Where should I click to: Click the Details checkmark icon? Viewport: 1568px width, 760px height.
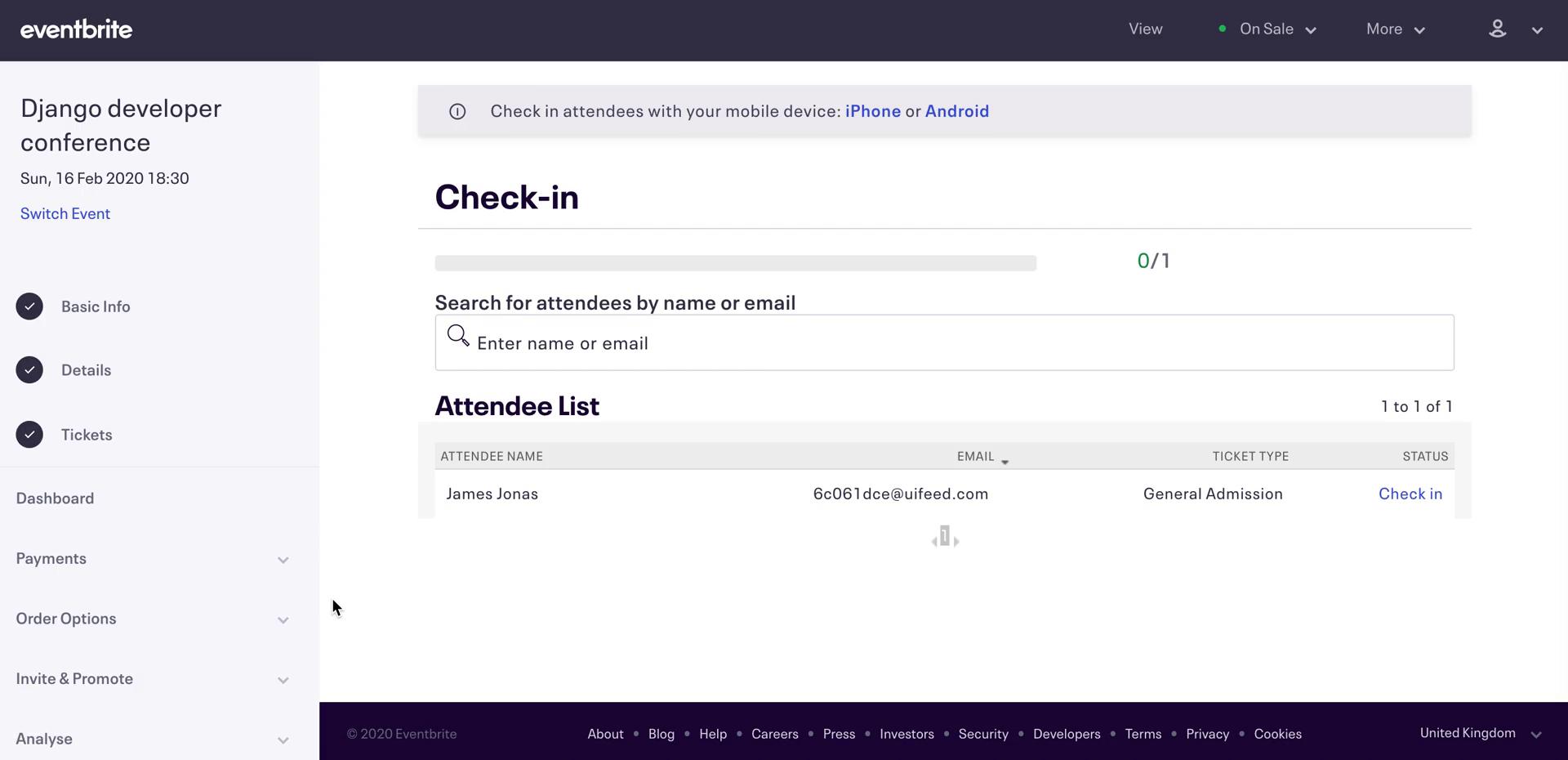(x=29, y=370)
